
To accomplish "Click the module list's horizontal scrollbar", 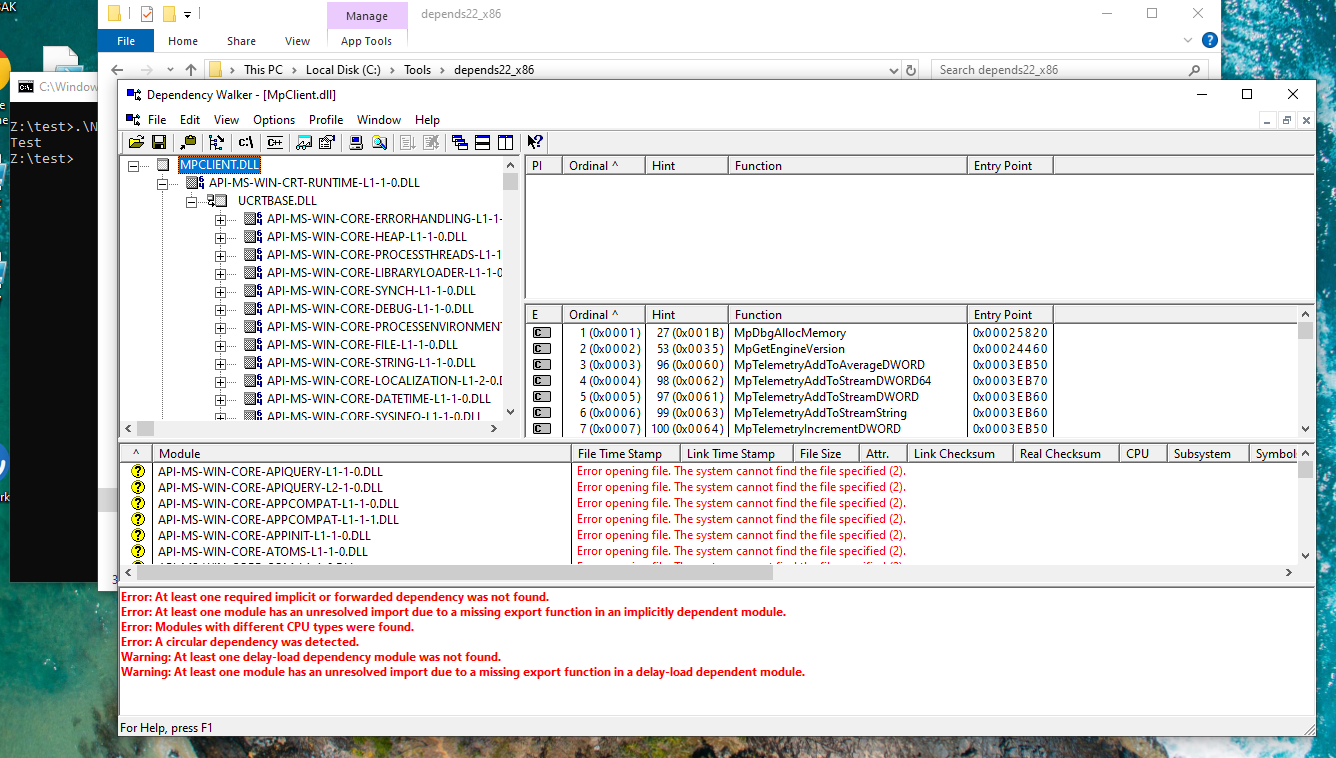I will pyautogui.click(x=706, y=573).
